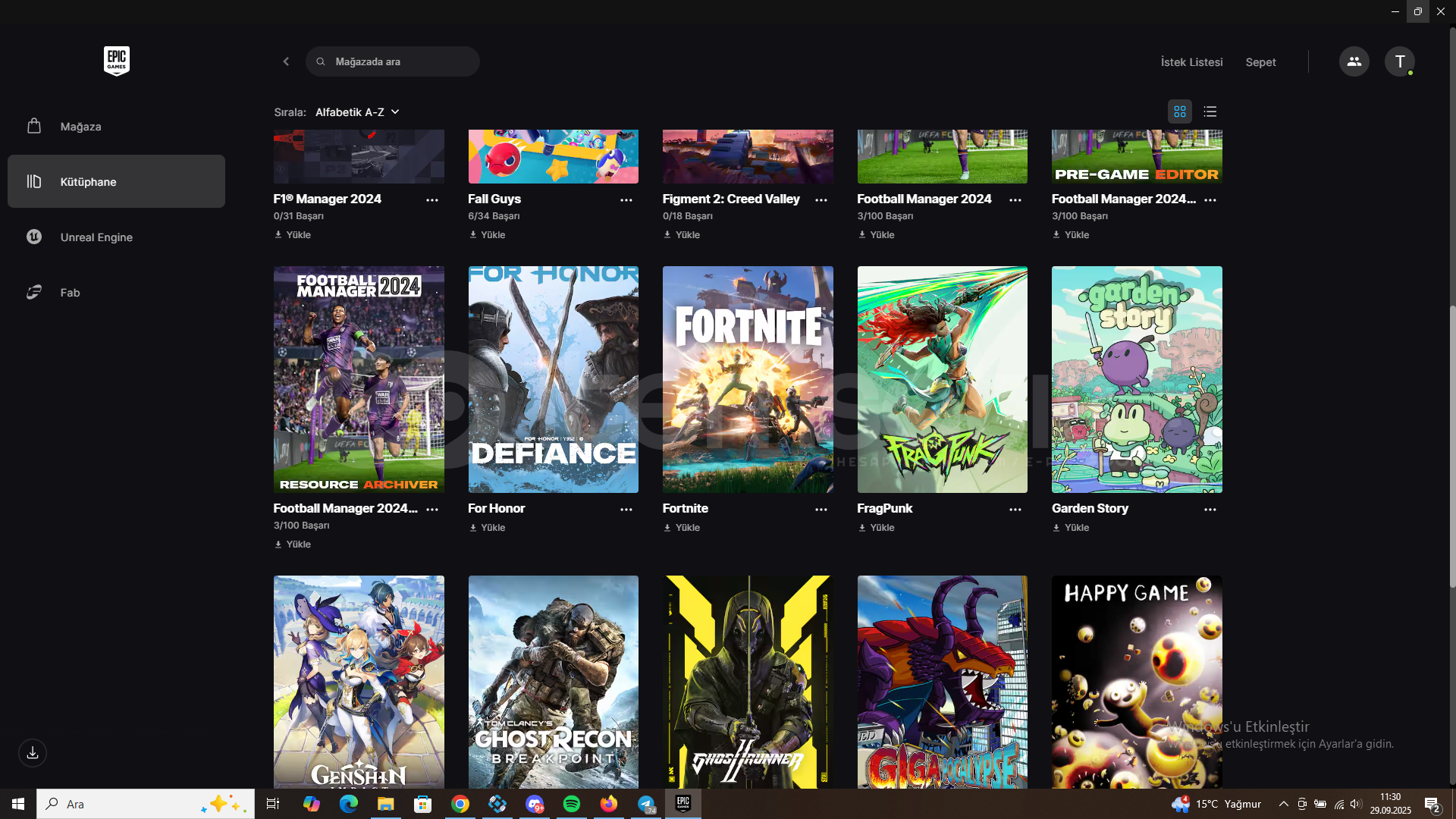Install F1 Manager 2024 via Yükle
This screenshot has height=819, width=1456.
point(293,235)
